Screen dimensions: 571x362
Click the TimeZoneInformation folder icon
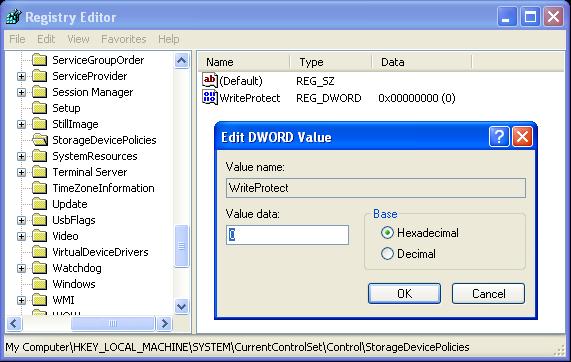39,188
